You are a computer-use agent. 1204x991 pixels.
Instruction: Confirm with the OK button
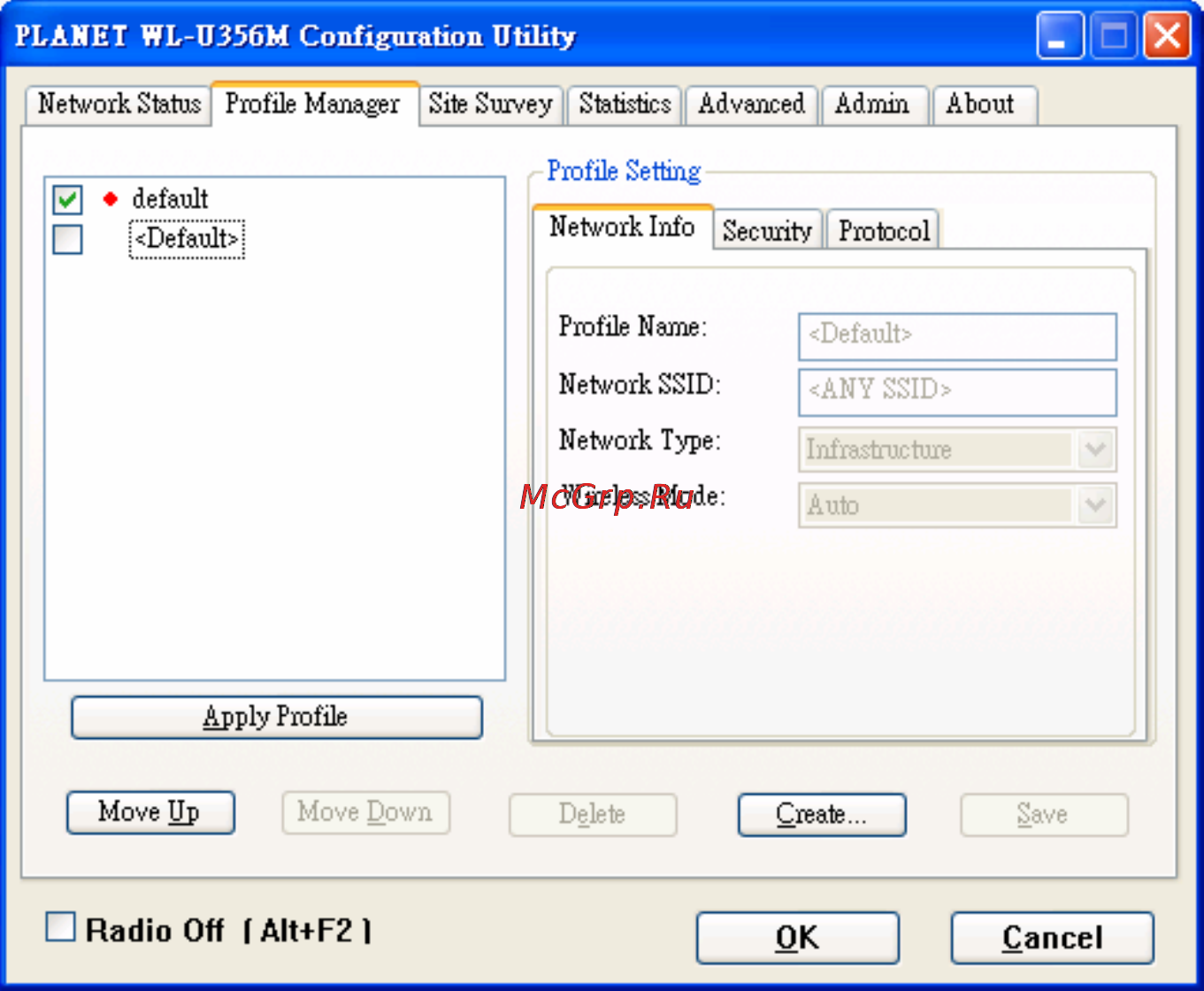798,938
